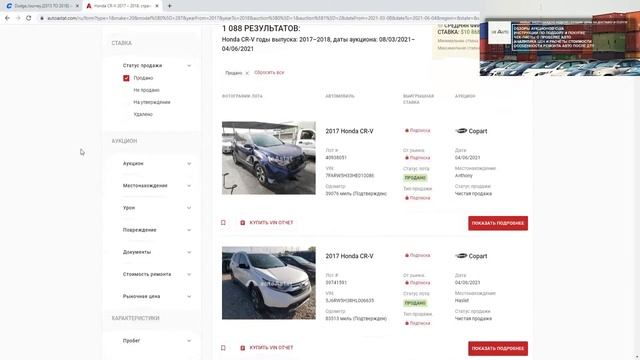Click the green ПРОДАНО badge on white CR-V
The width and height of the screenshot is (640, 360).
coord(415,303)
